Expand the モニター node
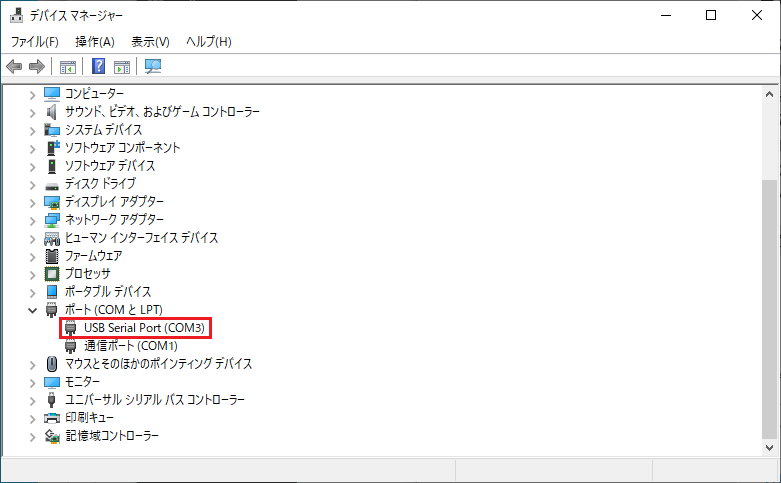This screenshot has width=781, height=483. coord(32,382)
